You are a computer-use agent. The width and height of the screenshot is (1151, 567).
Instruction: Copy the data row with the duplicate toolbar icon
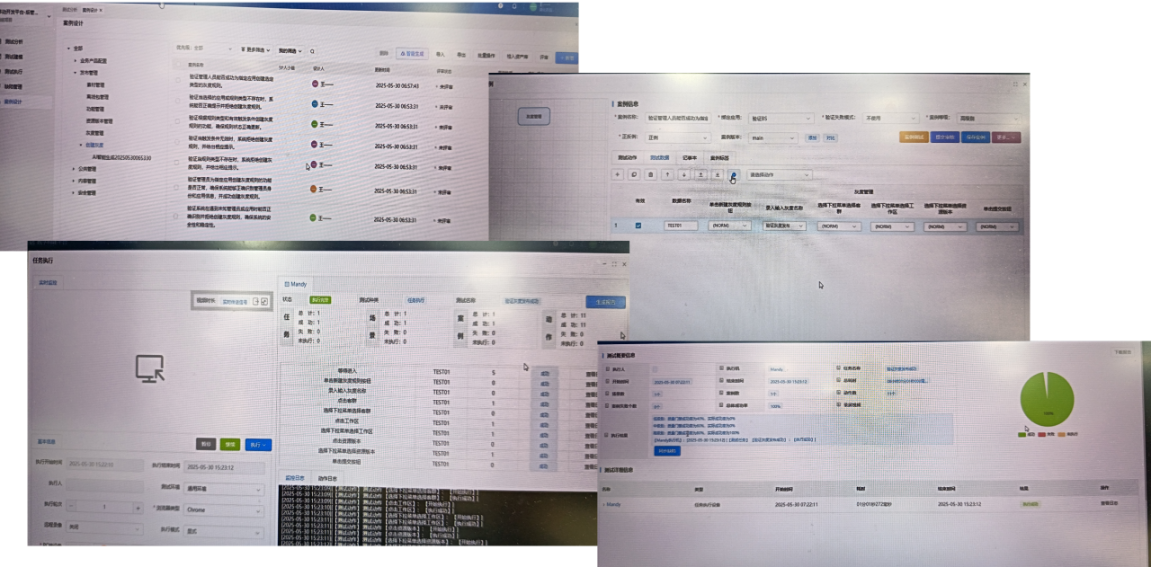tap(634, 175)
